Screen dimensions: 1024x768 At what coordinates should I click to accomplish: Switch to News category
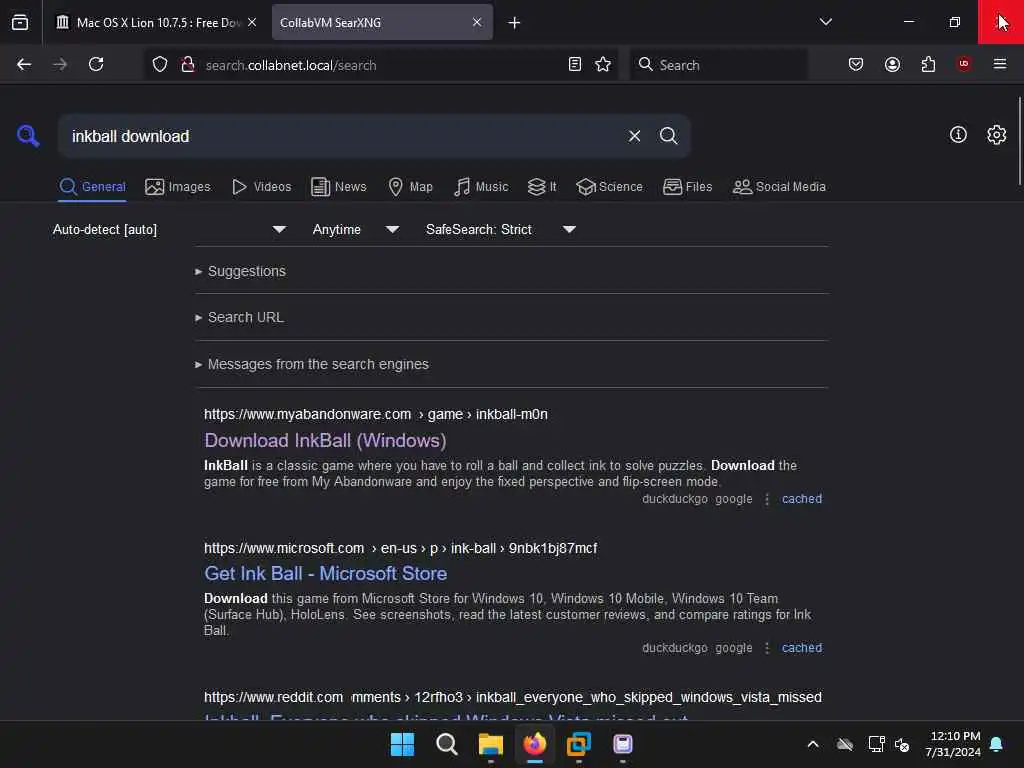(338, 187)
